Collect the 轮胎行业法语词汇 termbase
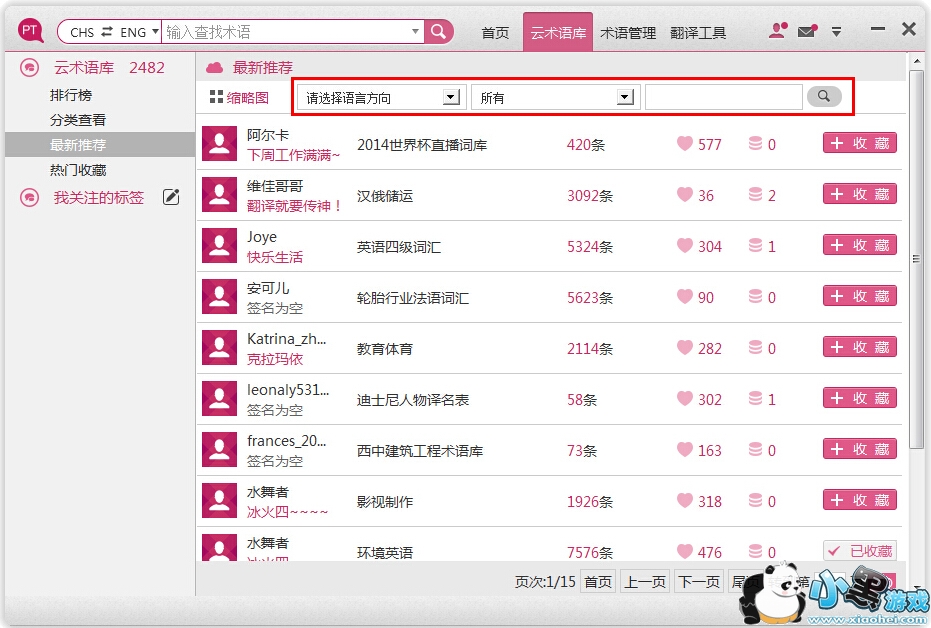Image resolution: width=931 pixels, height=628 pixels. pyautogui.click(x=859, y=296)
